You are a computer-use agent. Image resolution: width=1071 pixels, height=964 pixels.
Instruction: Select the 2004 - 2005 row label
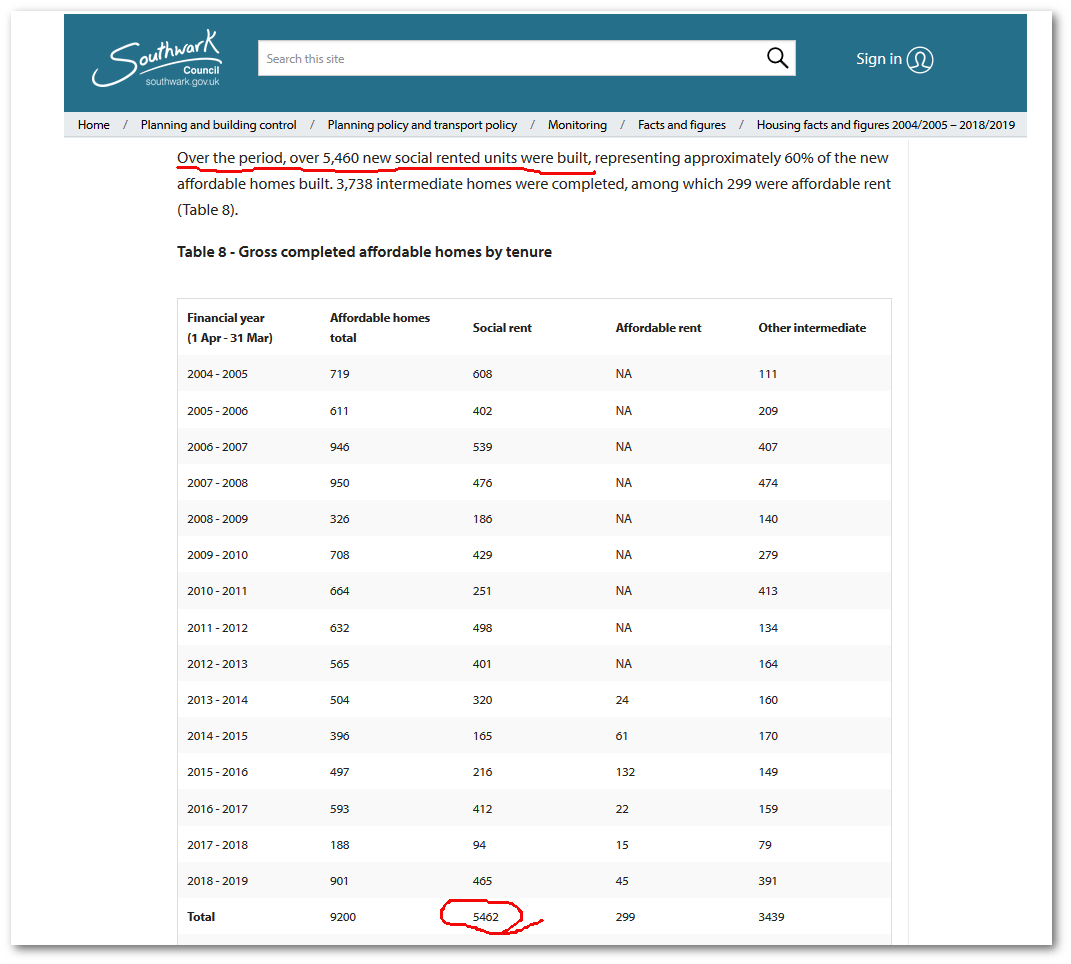[x=217, y=374]
